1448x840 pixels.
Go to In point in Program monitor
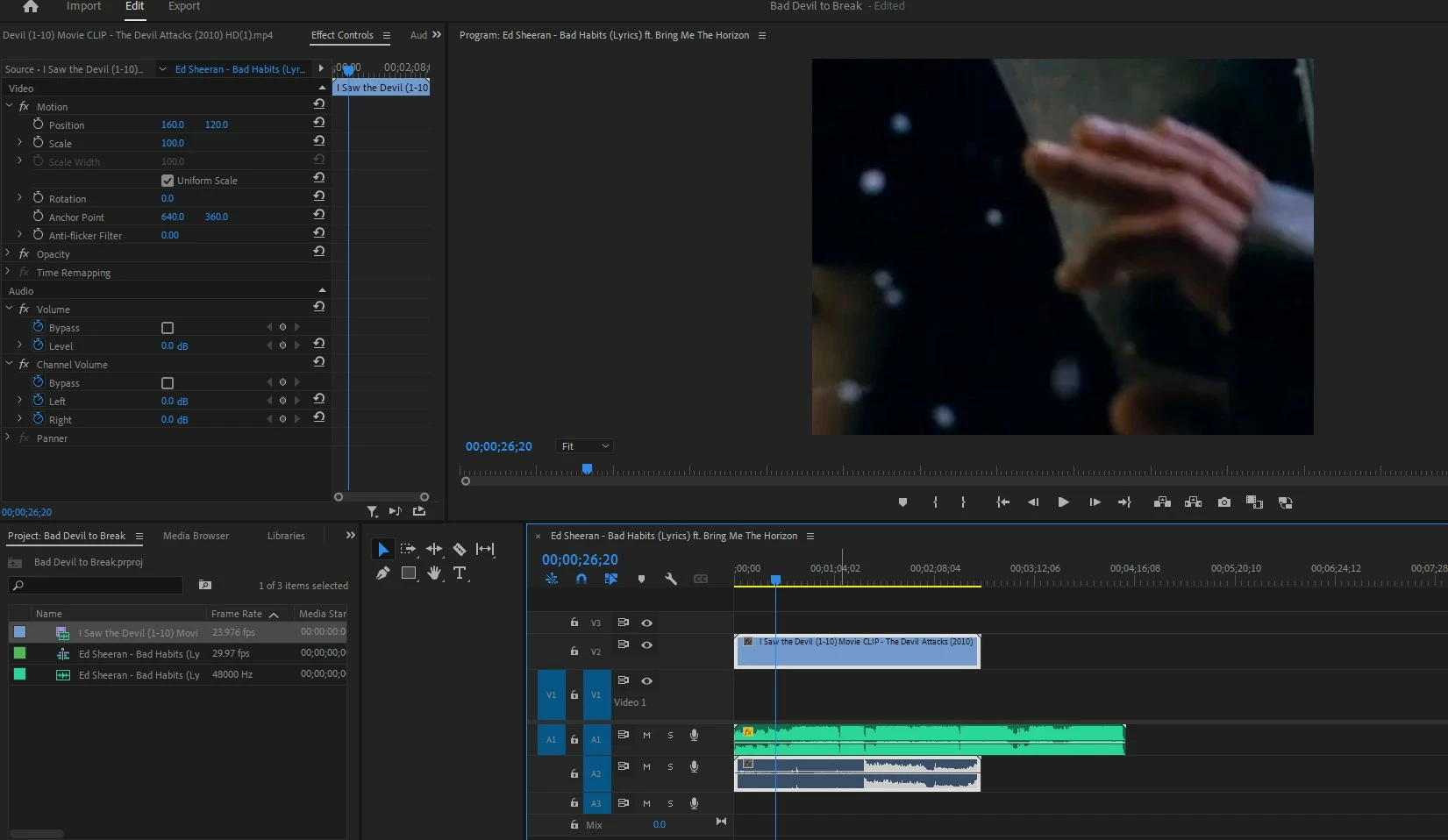coord(1002,502)
